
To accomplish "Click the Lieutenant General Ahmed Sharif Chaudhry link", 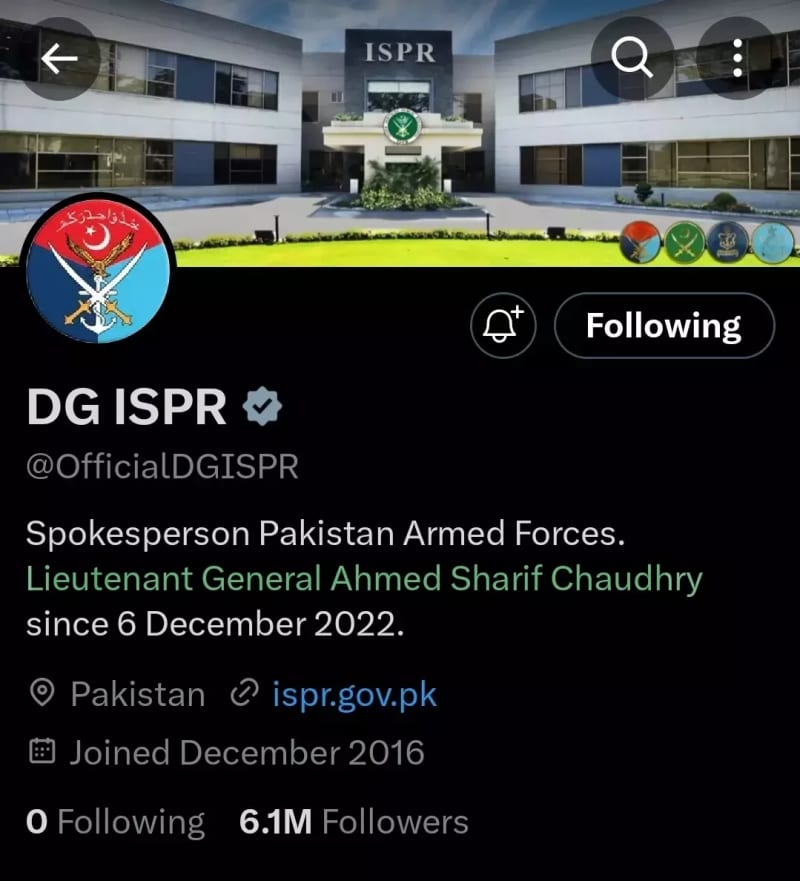I will [365, 579].
